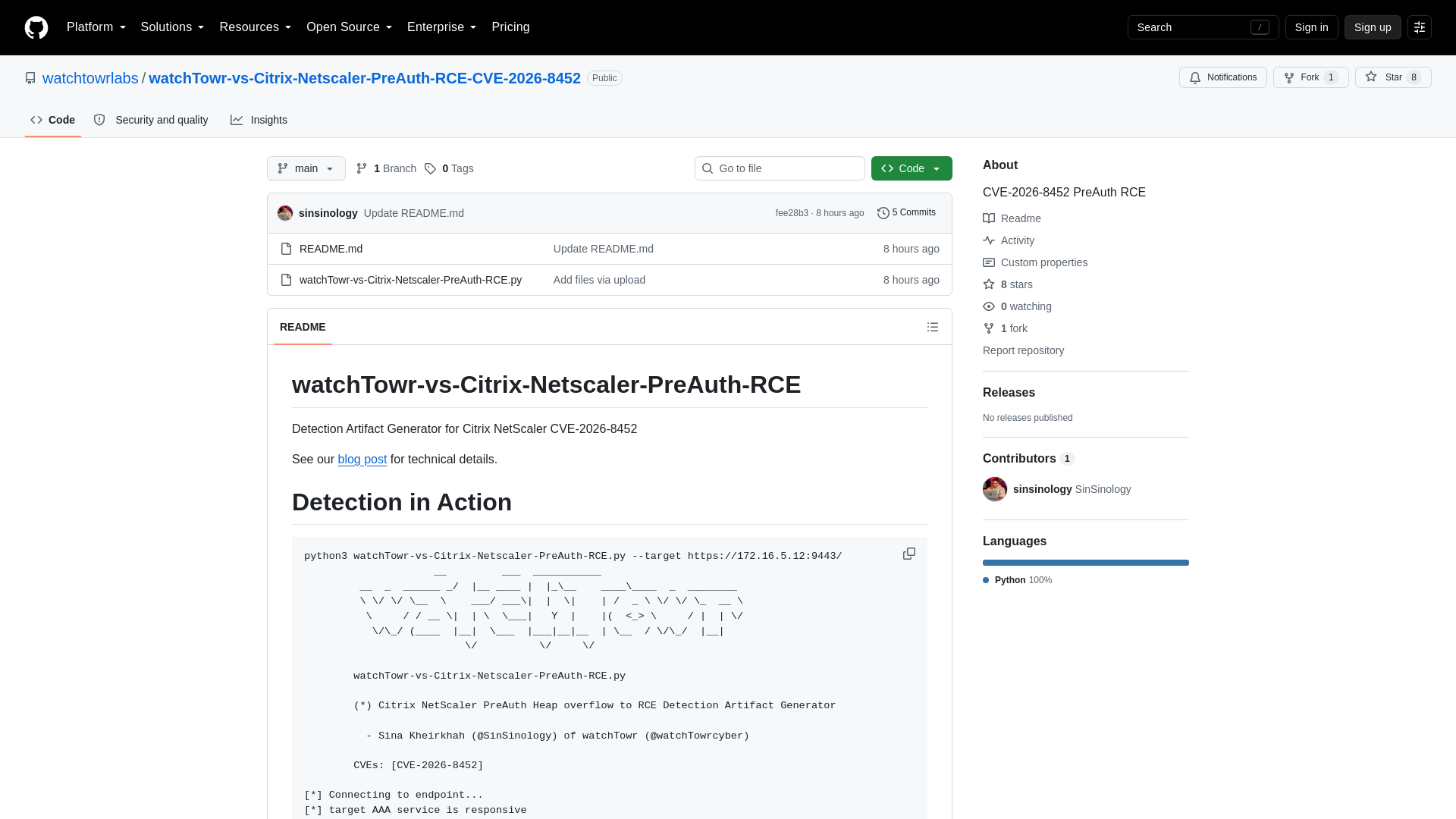Open the main branch selector
The height and width of the screenshot is (819, 1456).
click(x=306, y=168)
